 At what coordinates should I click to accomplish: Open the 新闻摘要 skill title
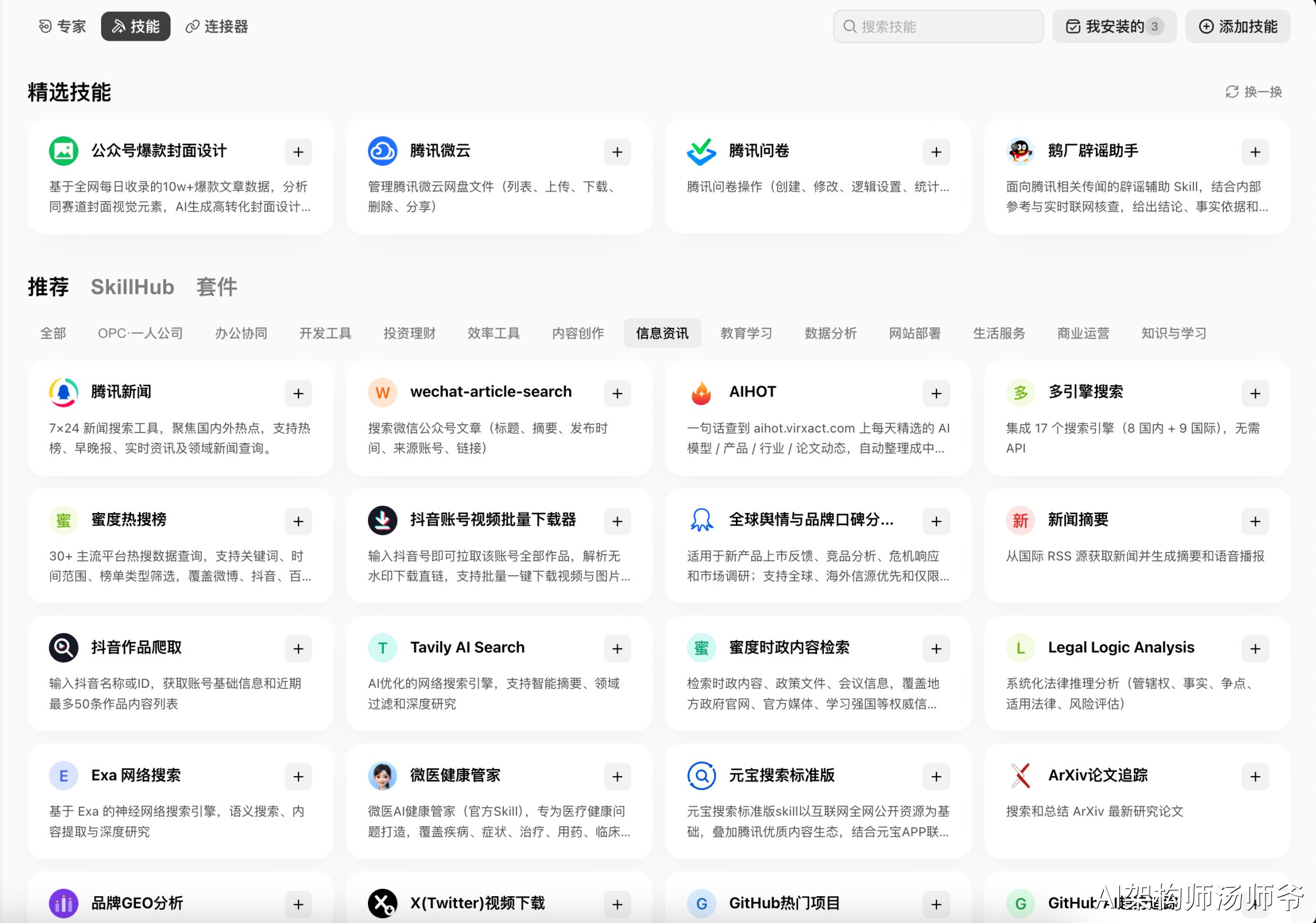point(1078,520)
